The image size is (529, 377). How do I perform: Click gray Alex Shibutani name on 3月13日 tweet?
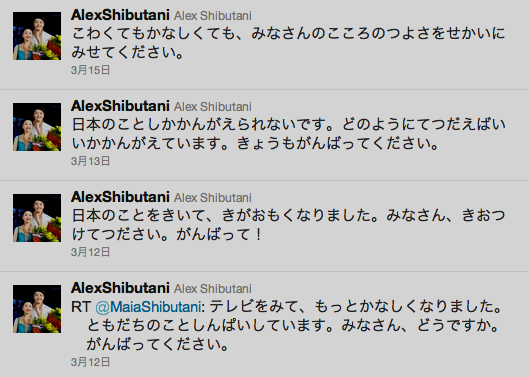(213, 107)
